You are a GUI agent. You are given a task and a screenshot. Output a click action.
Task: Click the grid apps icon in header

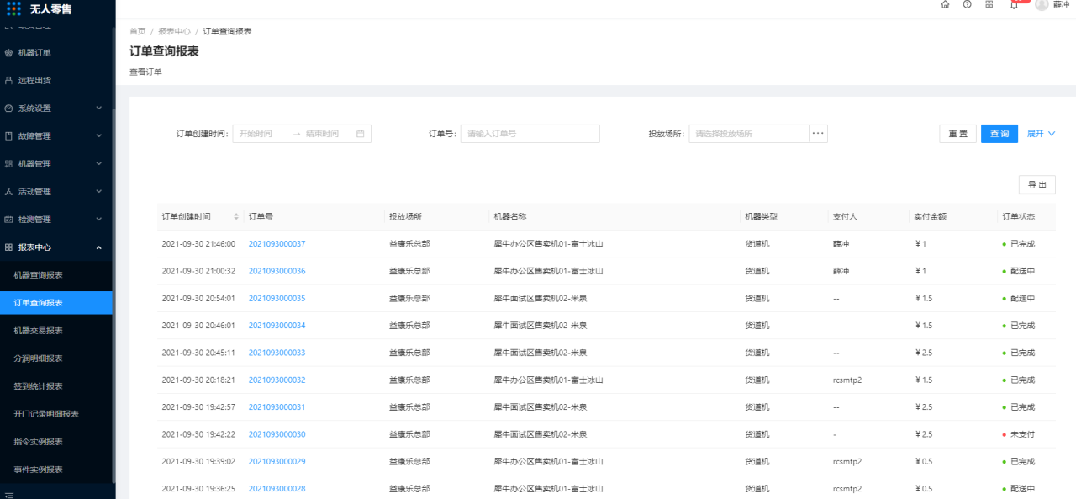coord(989,4)
